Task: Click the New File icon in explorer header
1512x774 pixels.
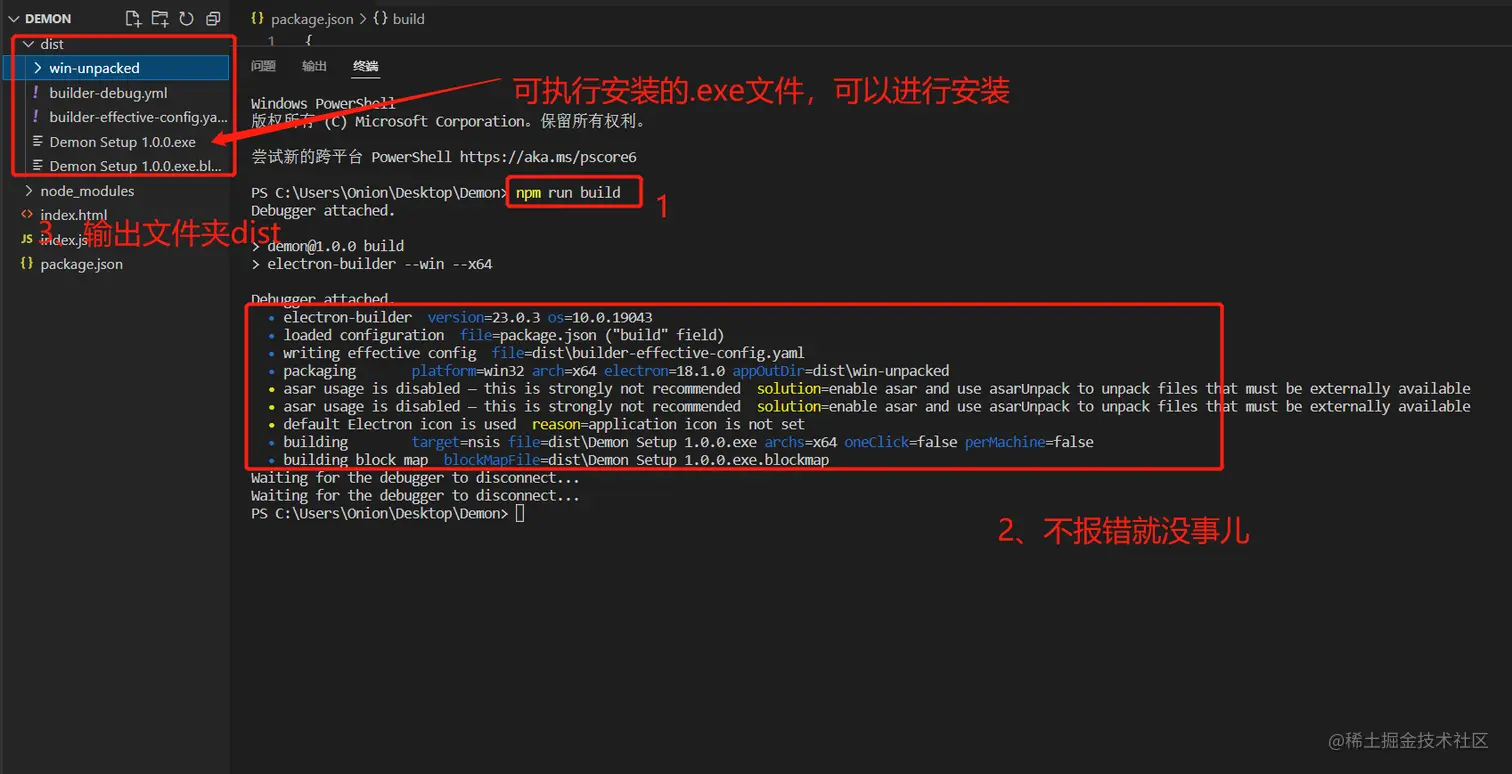Action: [x=133, y=18]
